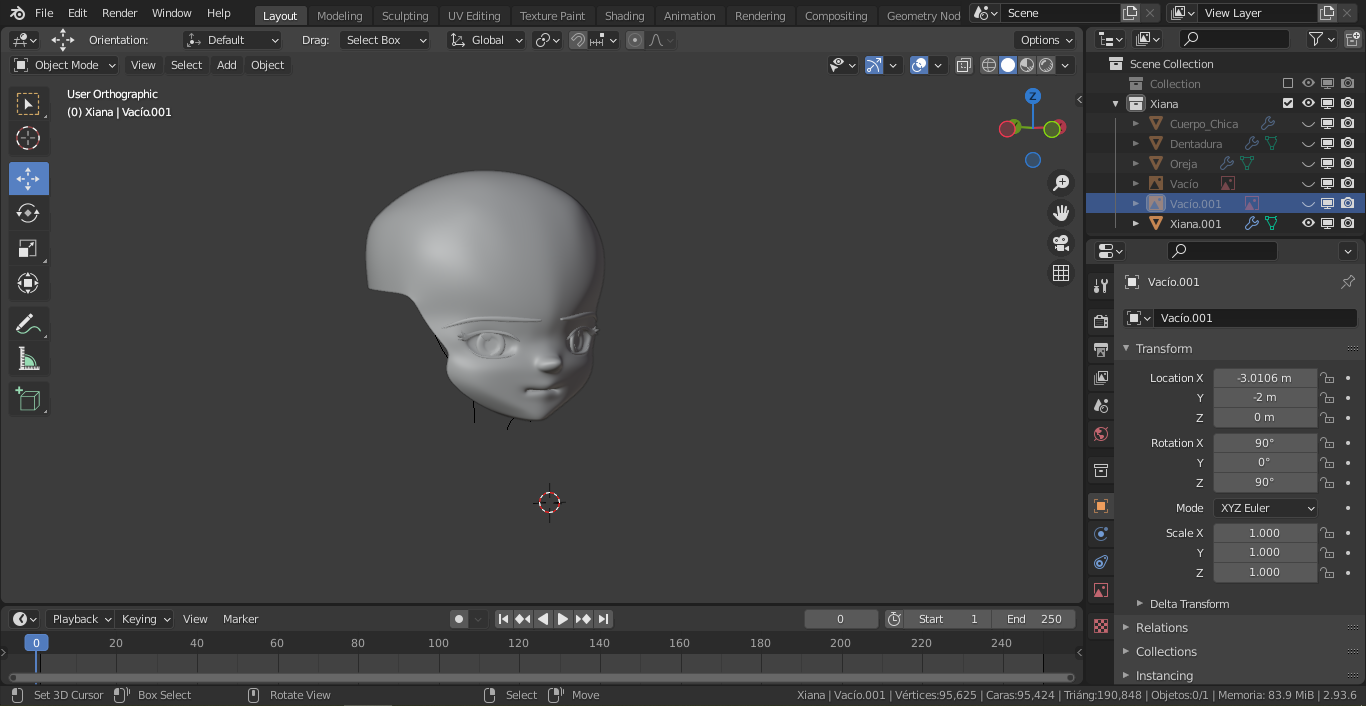Screen dimensions: 1366x706
Task: Click the Options button in header
Action: coord(1046,40)
